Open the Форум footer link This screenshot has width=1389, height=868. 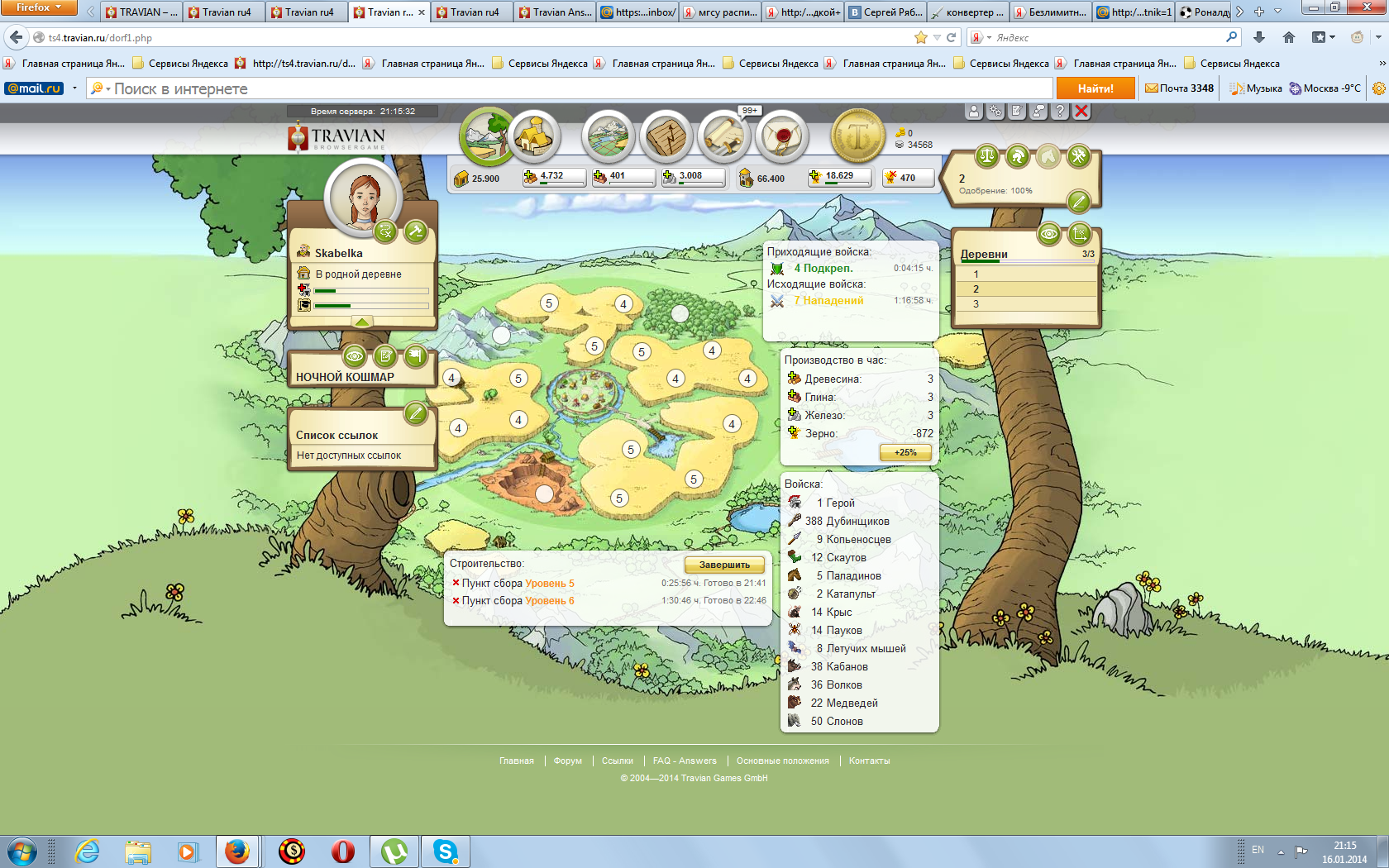pyautogui.click(x=568, y=761)
